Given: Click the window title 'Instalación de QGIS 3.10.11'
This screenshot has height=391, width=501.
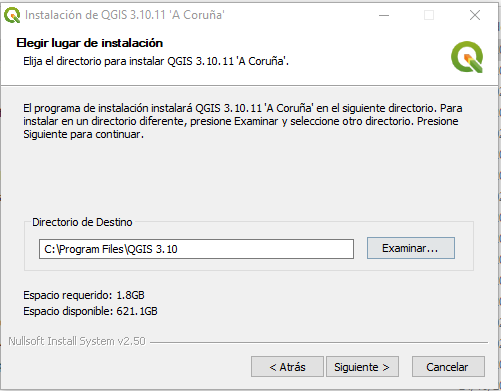Looking at the screenshot, I should pos(95,15).
